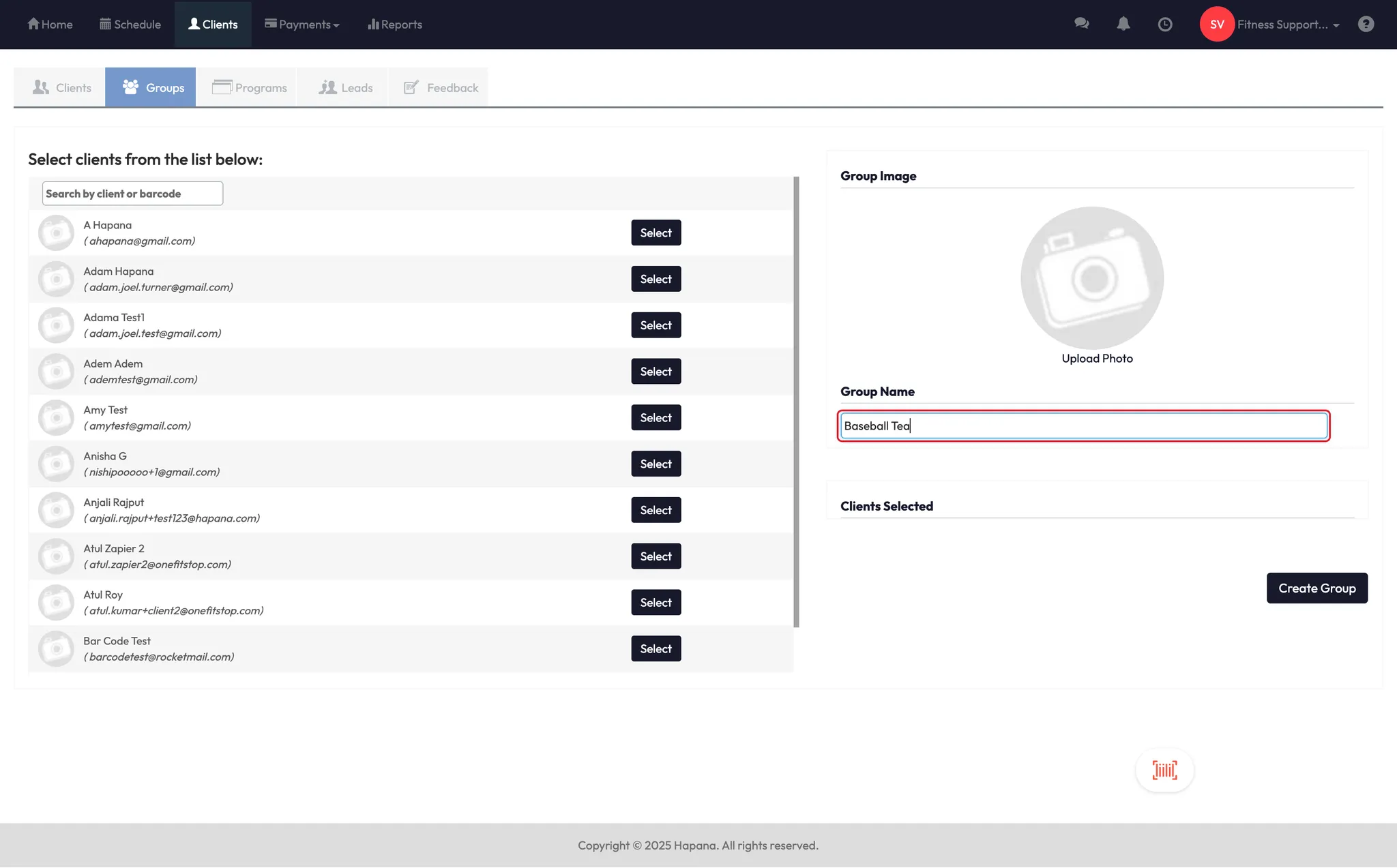Viewport: 1397px width, 868px height.
Task: Expand the Fitness Support account dropdown
Action: (x=1288, y=25)
